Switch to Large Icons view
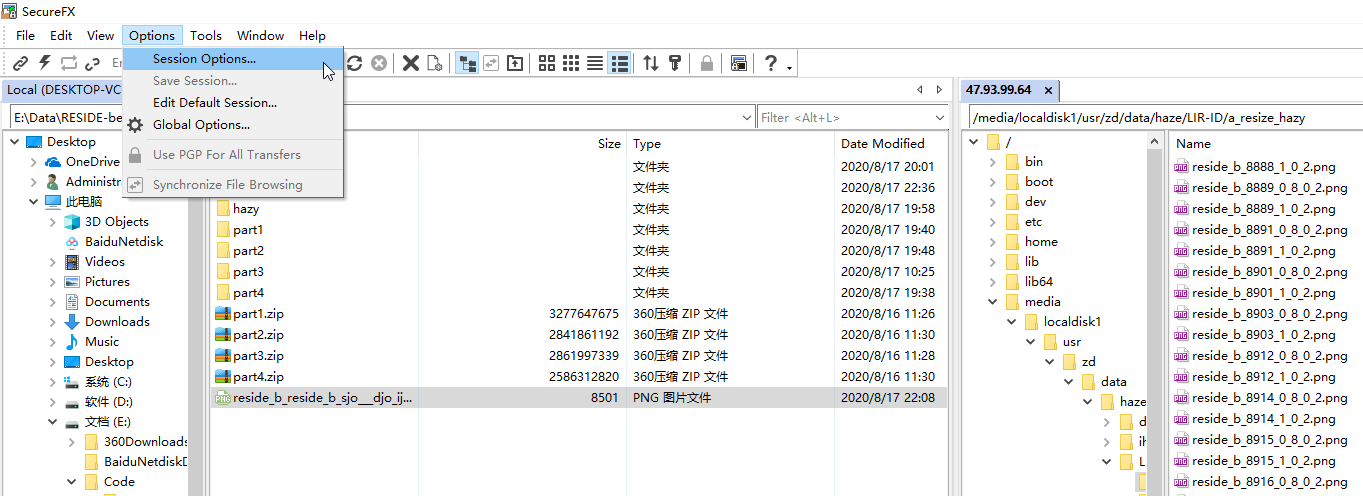This screenshot has height=496, width=1363. (547, 63)
